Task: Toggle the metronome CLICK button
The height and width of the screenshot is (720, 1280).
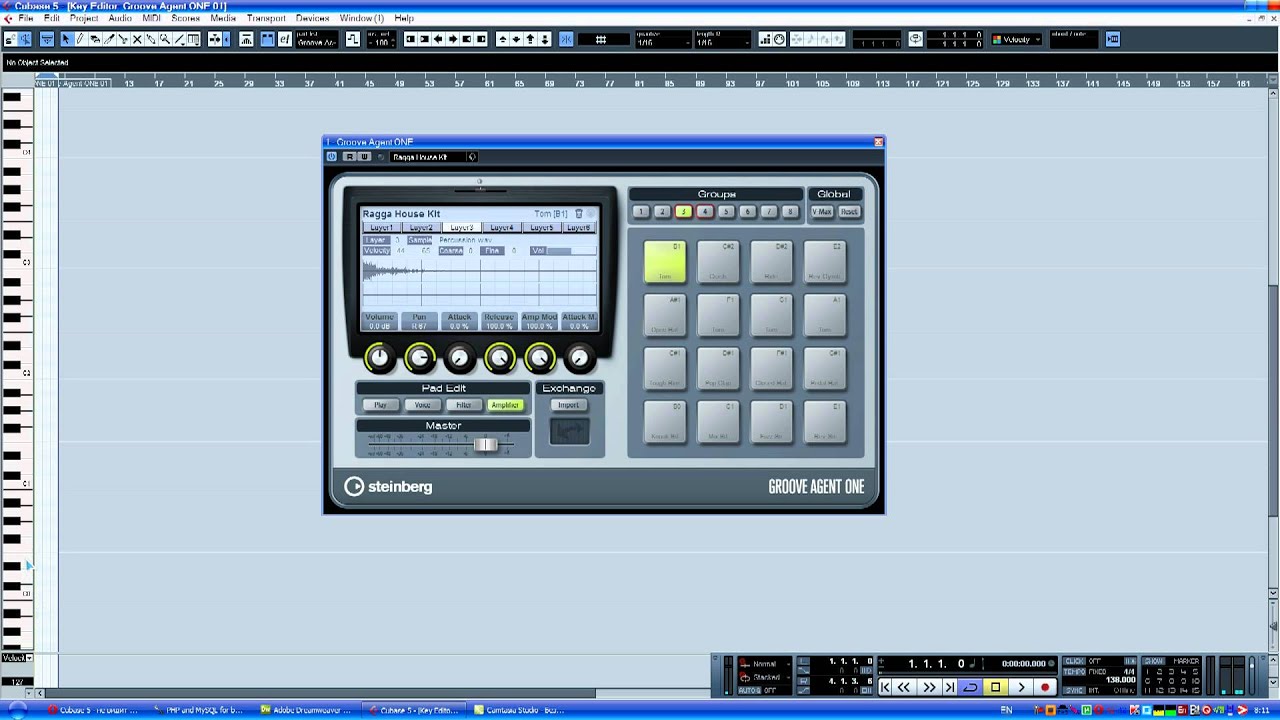Action: click(x=1074, y=661)
